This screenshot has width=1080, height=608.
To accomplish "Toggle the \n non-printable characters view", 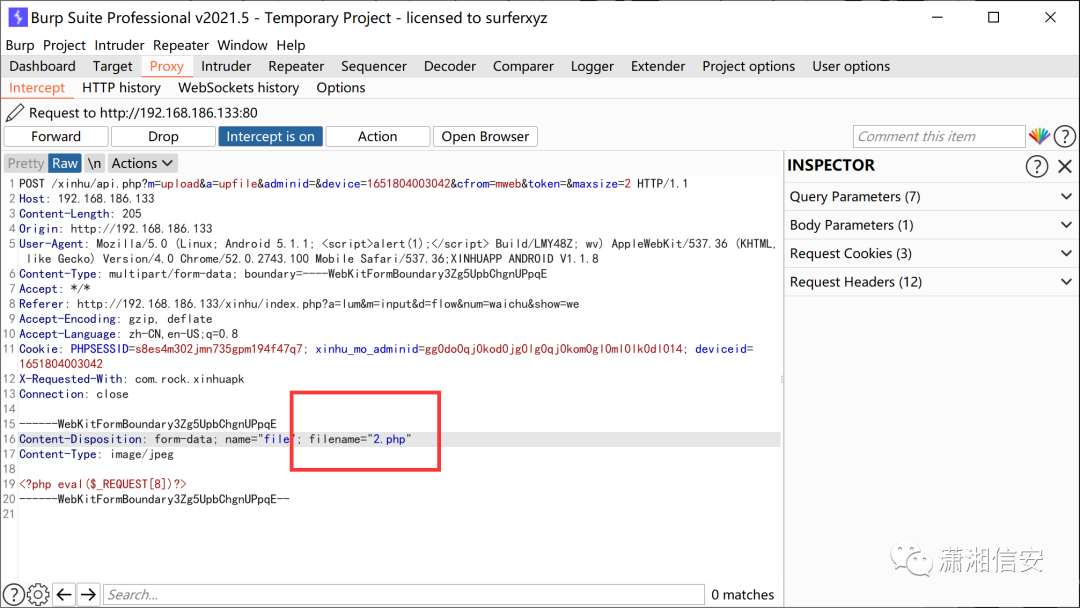I will [x=94, y=163].
